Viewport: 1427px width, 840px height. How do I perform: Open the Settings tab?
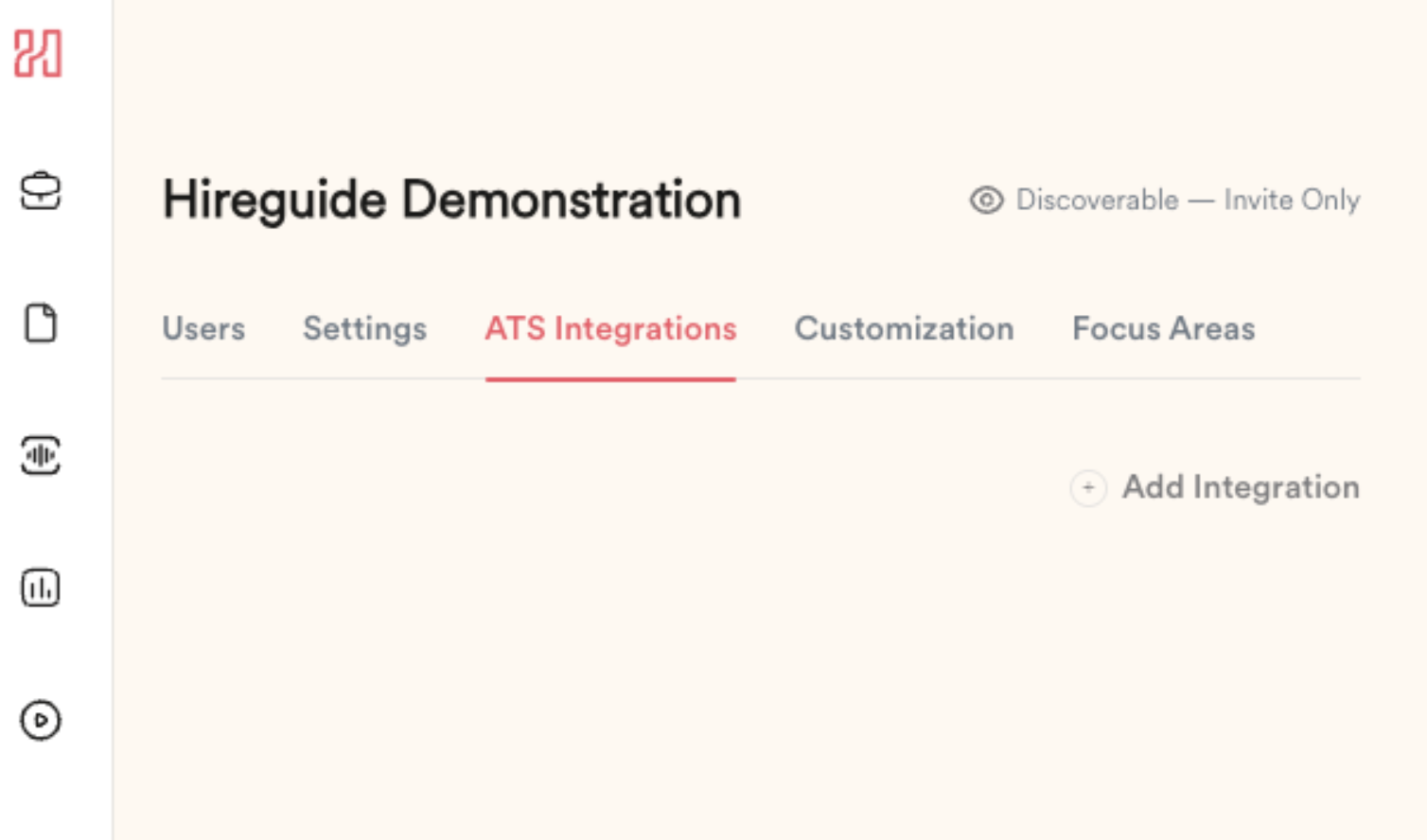[x=364, y=329]
